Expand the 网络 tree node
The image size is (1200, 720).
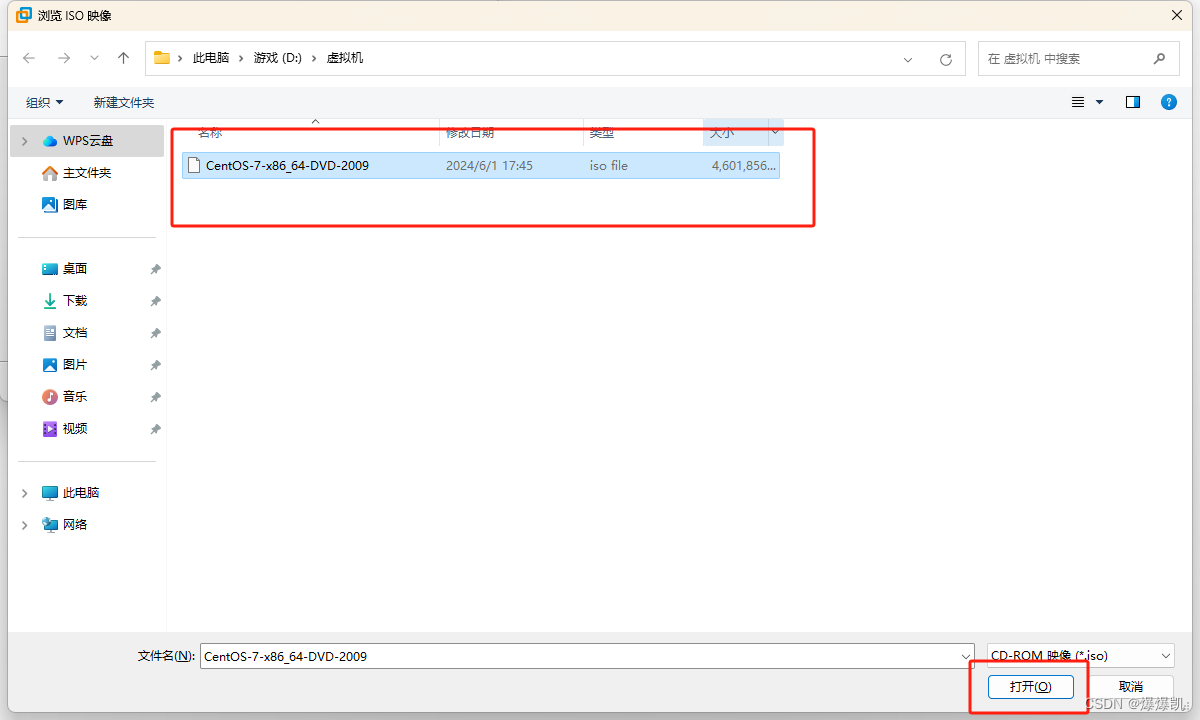tap(25, 525)
